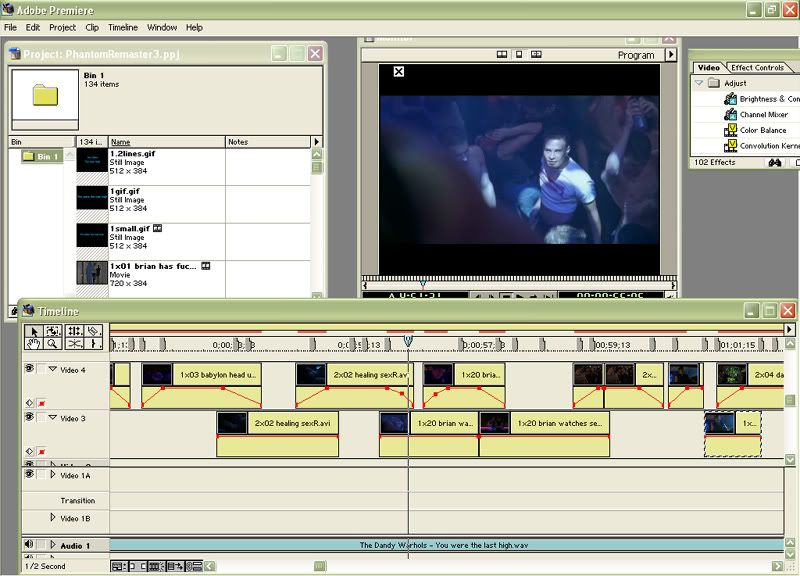Click the Channel Mixer effect icon
The height and width of the screenshot is (576, 800).
pyautogui.click(x=730, y=114)
